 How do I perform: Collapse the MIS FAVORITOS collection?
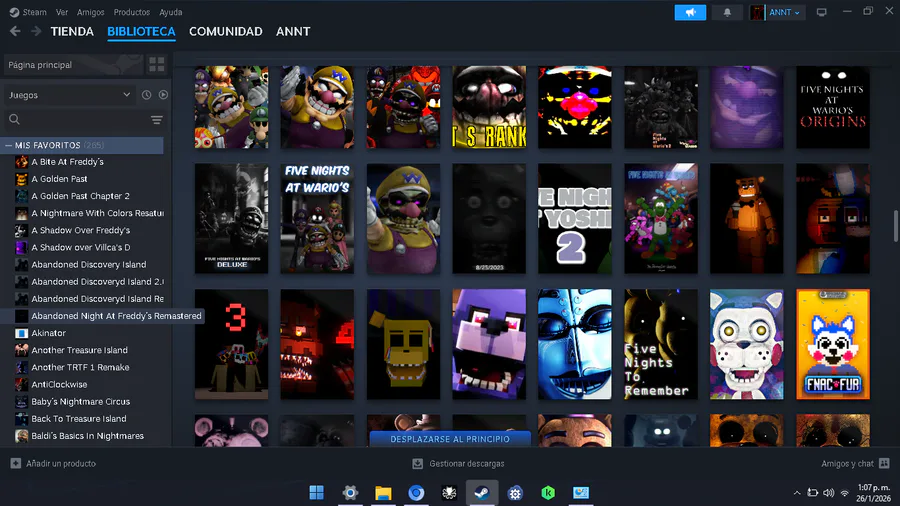point(9,145)
